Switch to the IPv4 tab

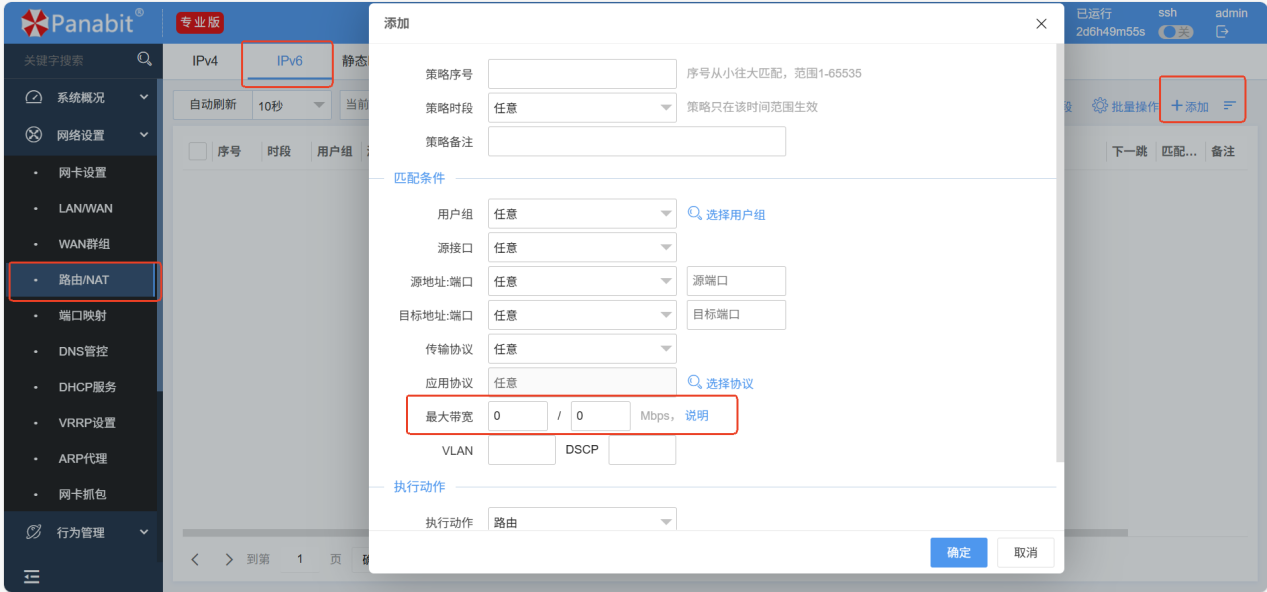[205, 61]
